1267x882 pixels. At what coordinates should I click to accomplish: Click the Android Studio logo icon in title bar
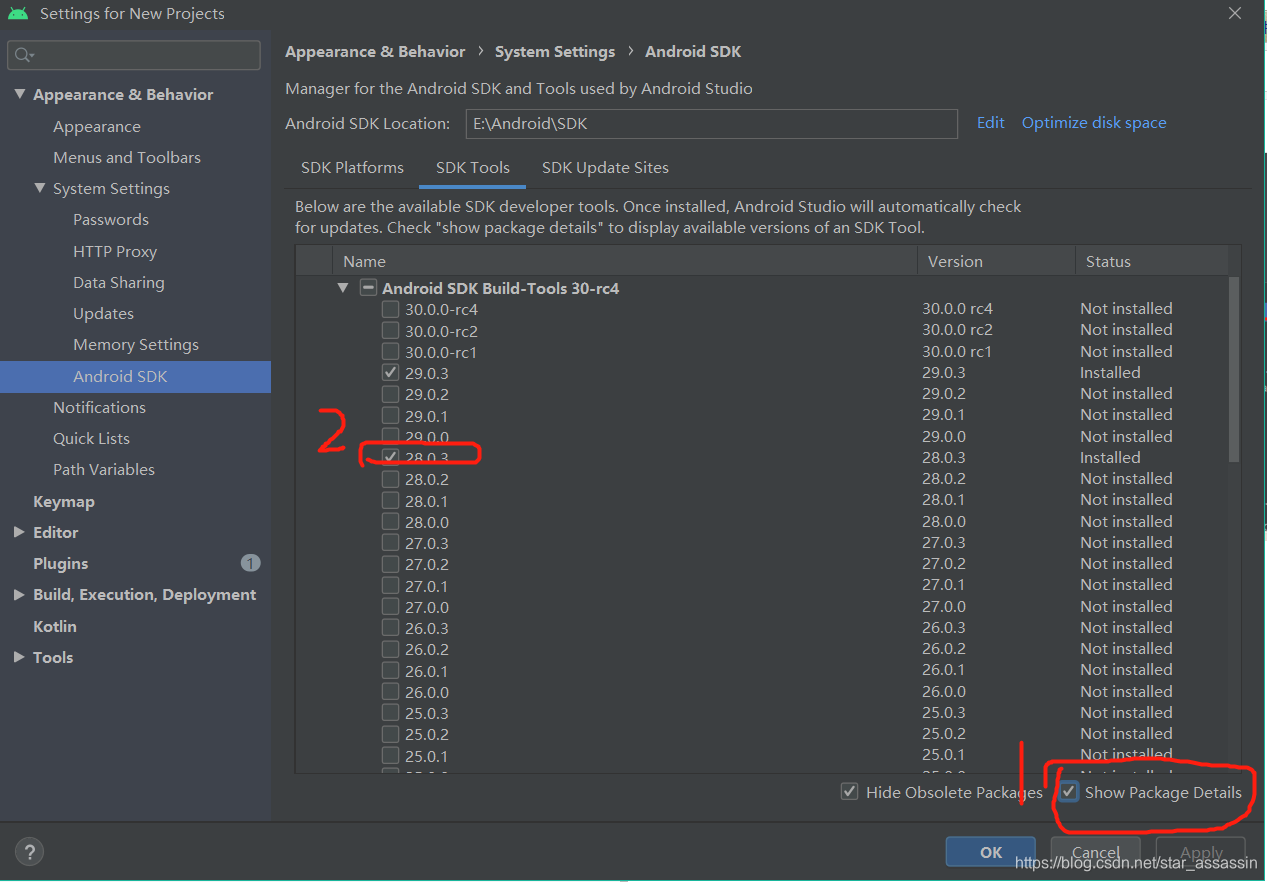point(18,14)
